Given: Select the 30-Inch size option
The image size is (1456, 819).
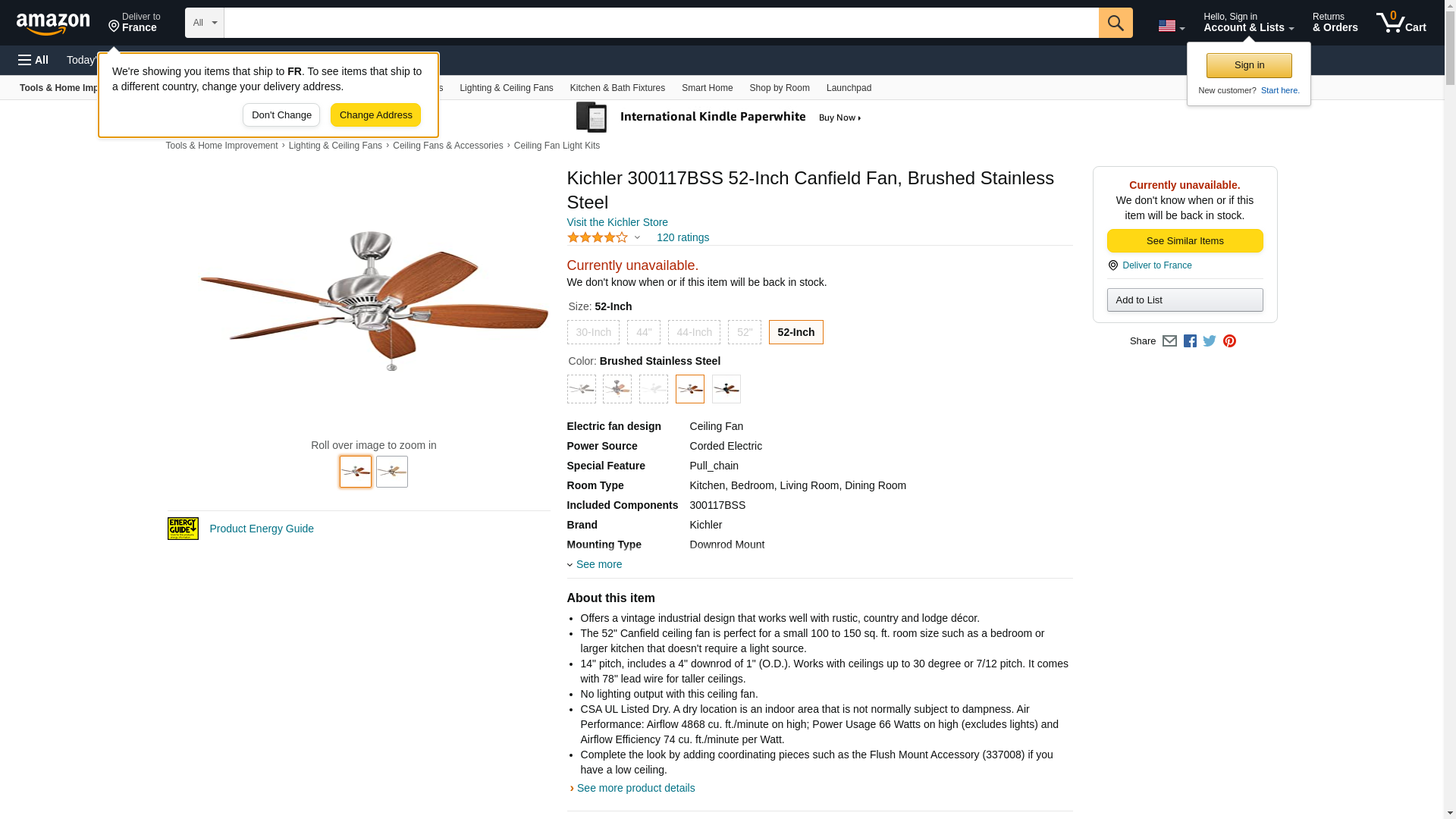Looking at the screenshot, I should (593, 332).
